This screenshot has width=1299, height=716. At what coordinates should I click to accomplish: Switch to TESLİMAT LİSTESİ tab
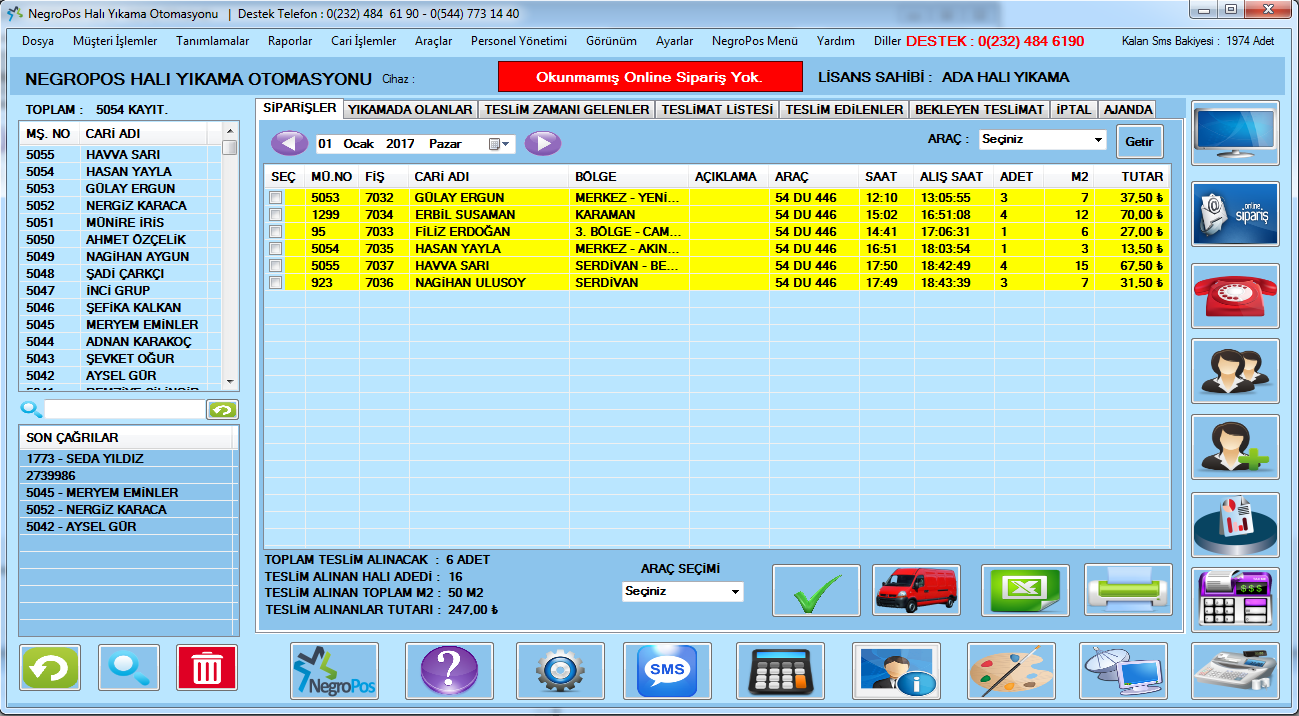[x=717, y=110]
